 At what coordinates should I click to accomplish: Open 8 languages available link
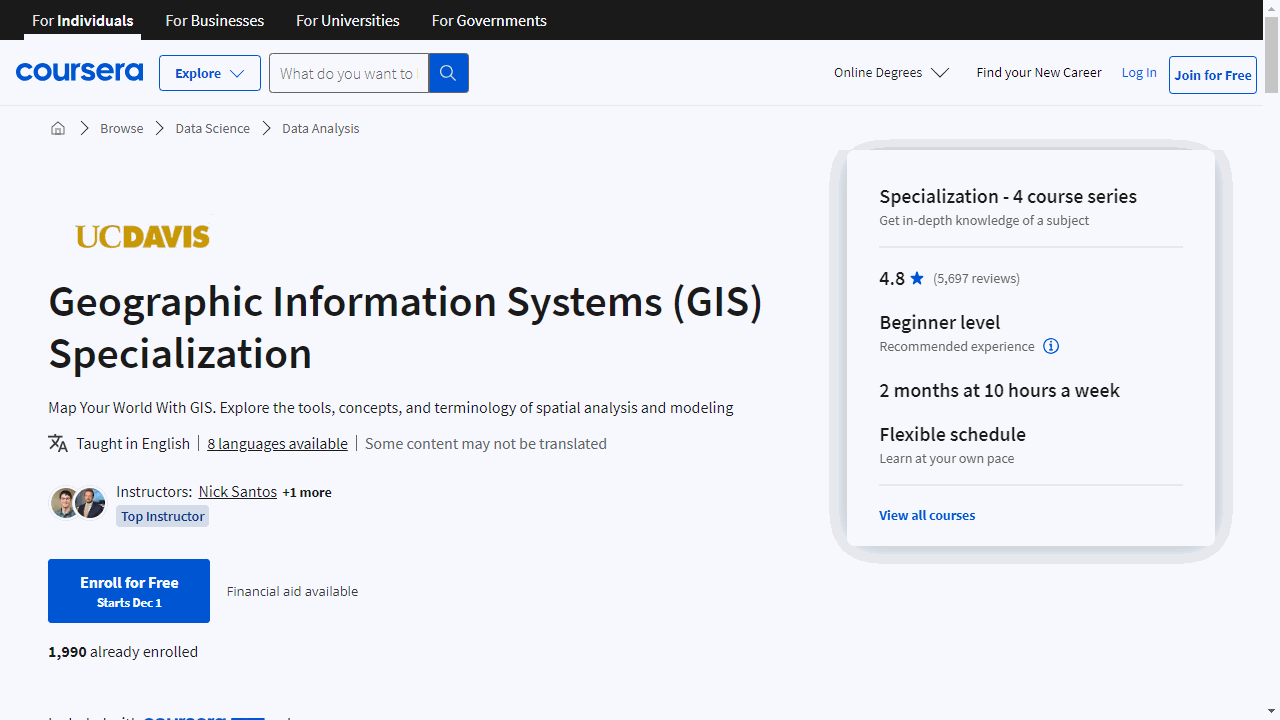pyautogui.click(x=278, y=443)
